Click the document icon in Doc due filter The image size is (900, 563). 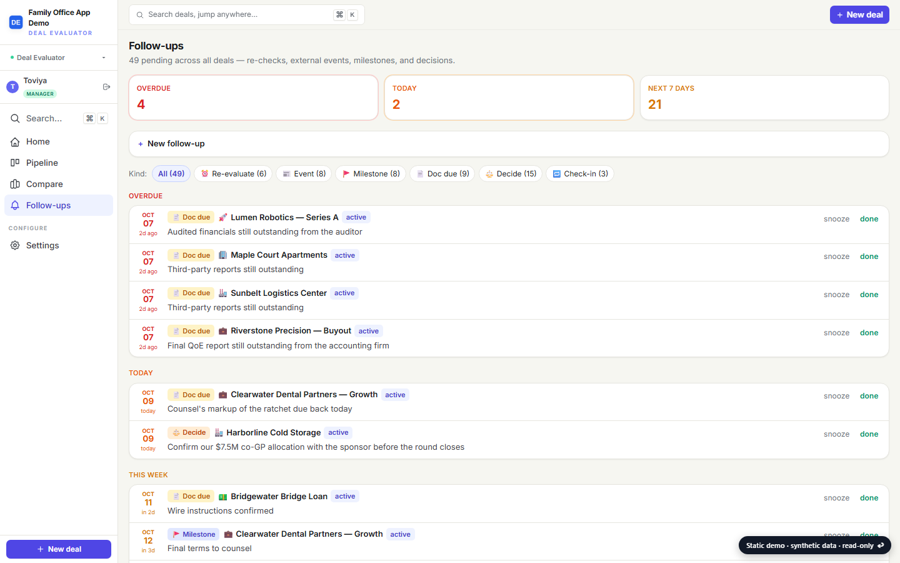pyautogui.click(x=420, y=174)
